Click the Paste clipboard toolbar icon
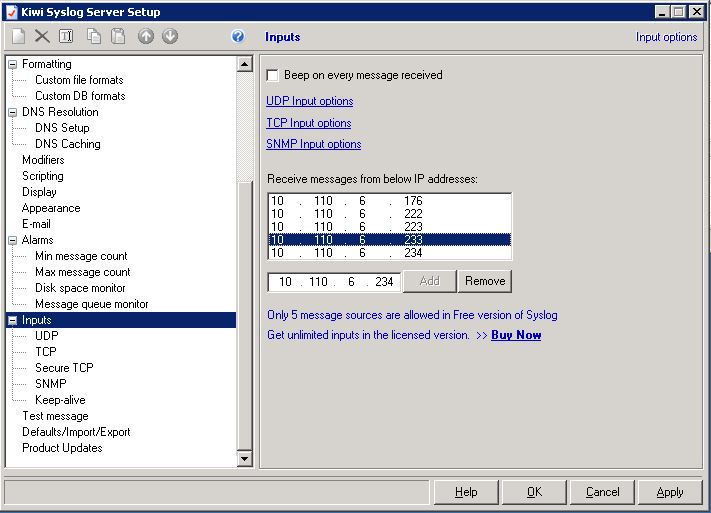Screen dimensions: 711x513 pos(118,37)
